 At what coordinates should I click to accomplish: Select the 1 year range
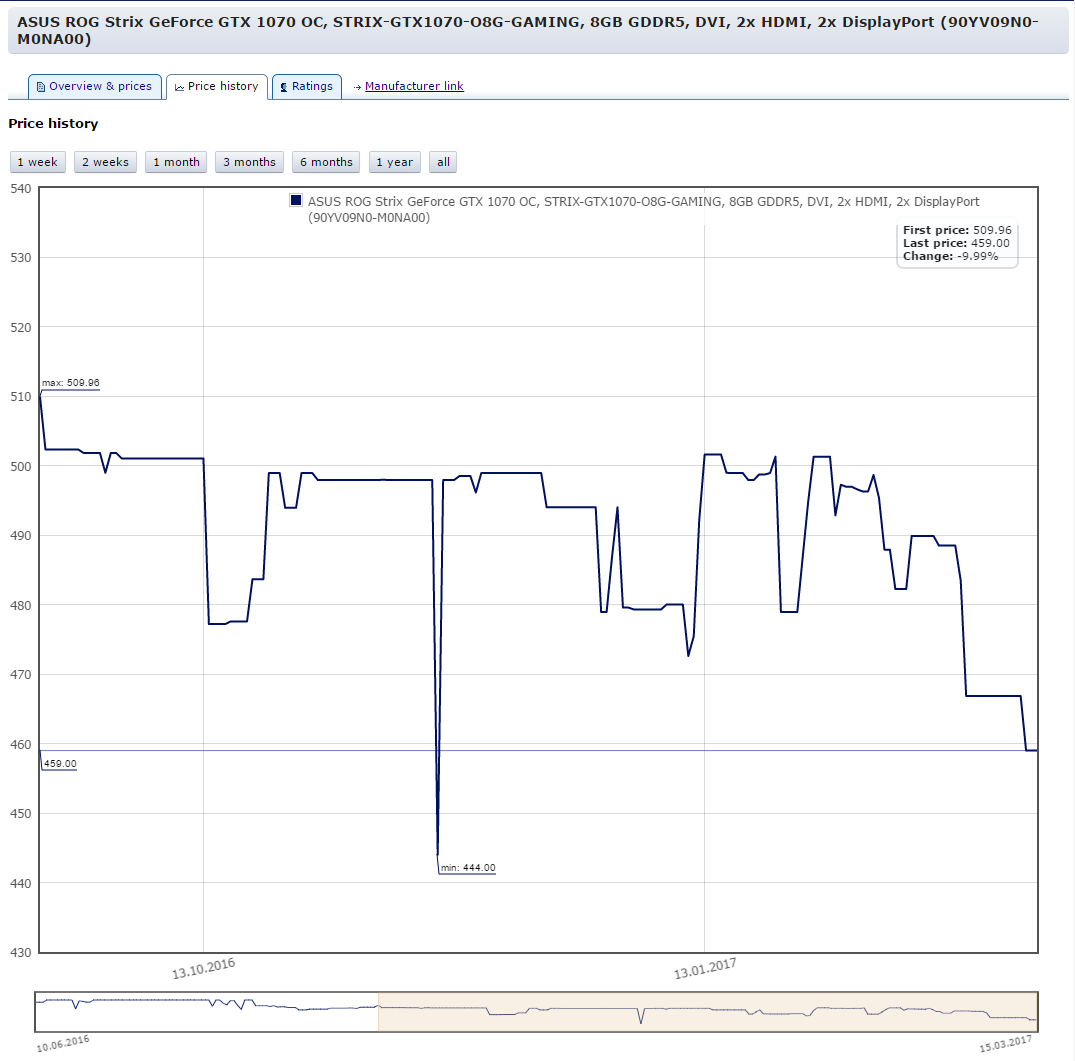tap(395, 162)
